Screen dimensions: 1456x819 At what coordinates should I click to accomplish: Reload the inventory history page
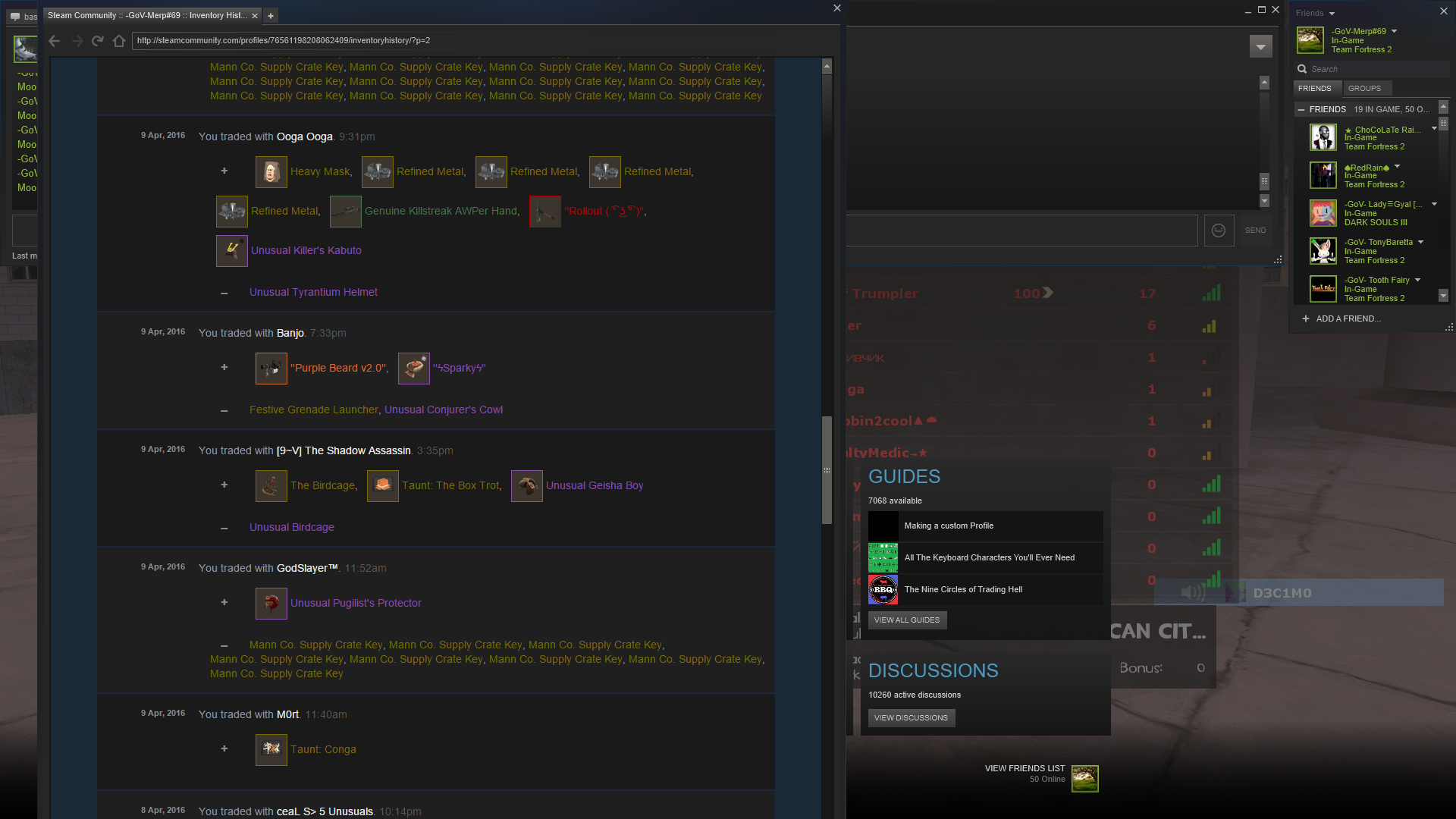[x=97, y=41]
